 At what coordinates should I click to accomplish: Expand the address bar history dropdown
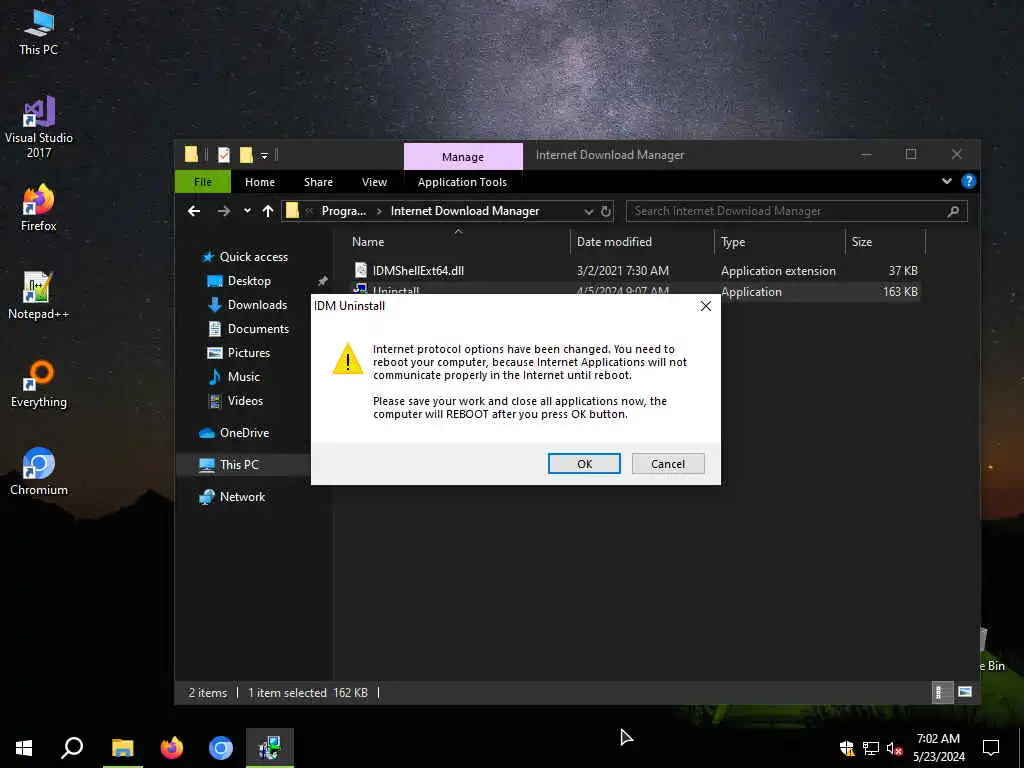tap(588, 212)
